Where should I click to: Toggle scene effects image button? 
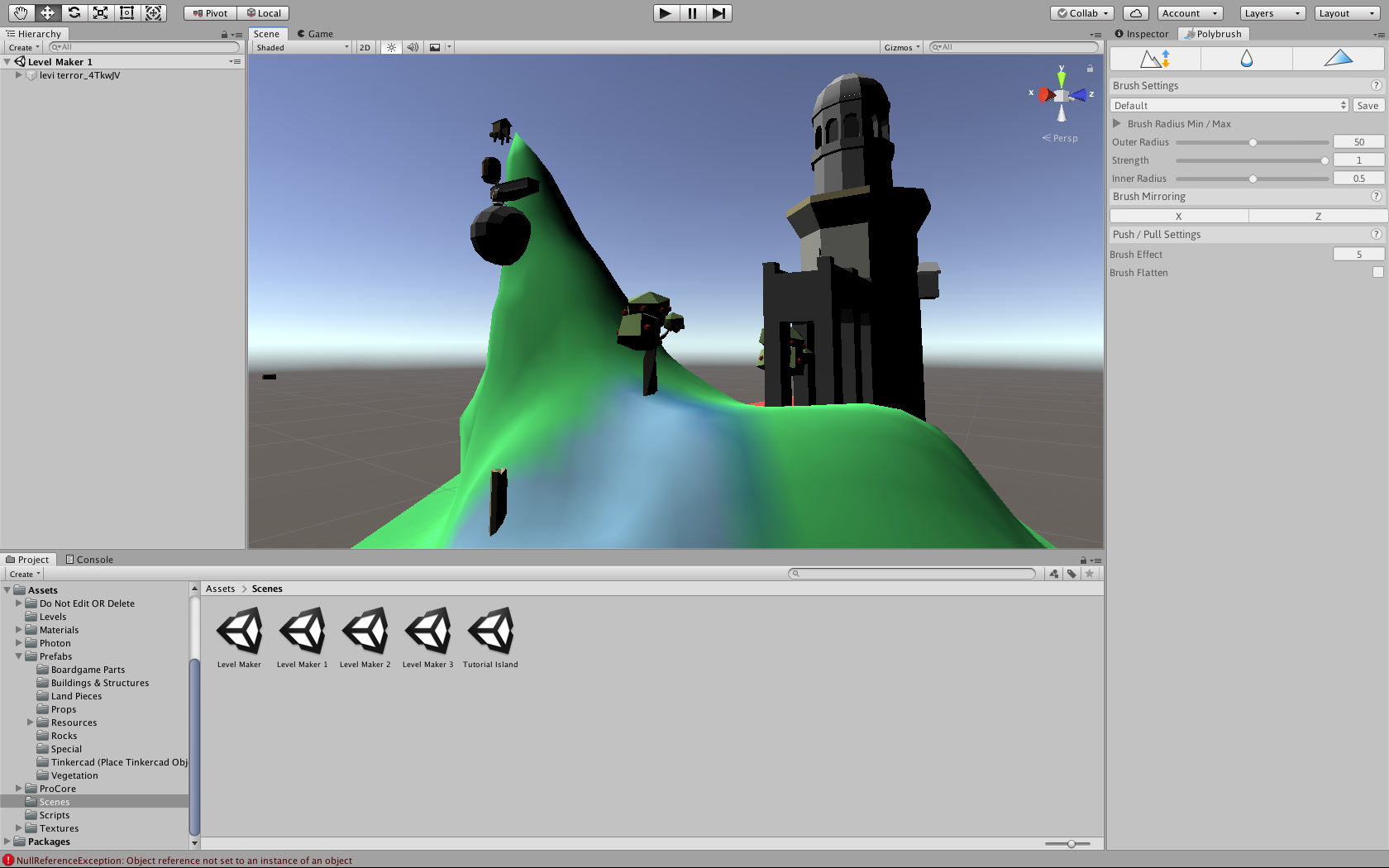point(435,48)
